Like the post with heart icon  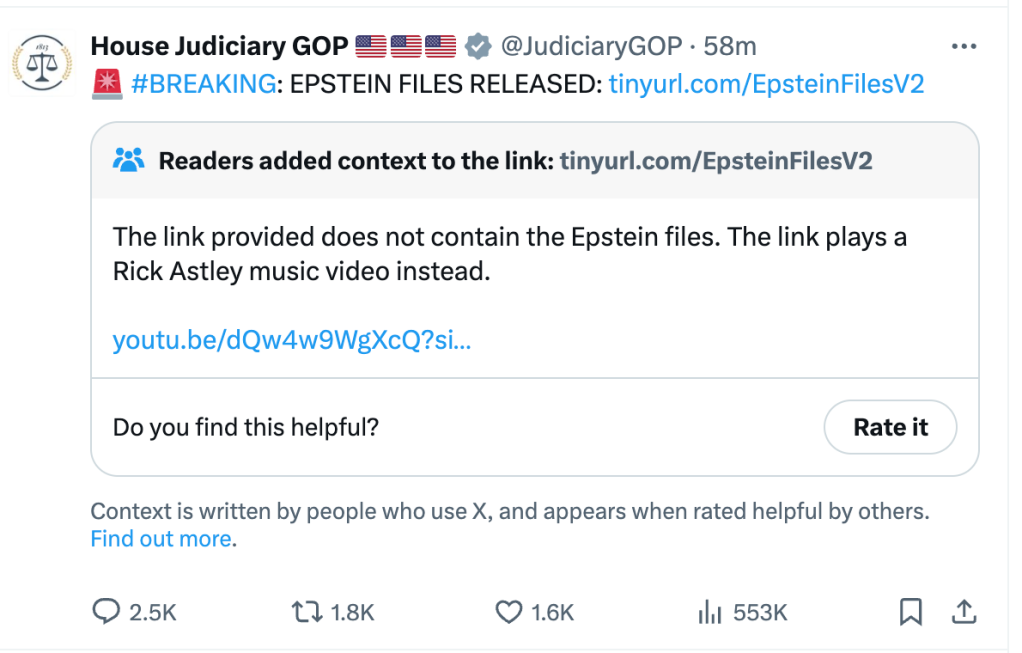coord(510,611)
